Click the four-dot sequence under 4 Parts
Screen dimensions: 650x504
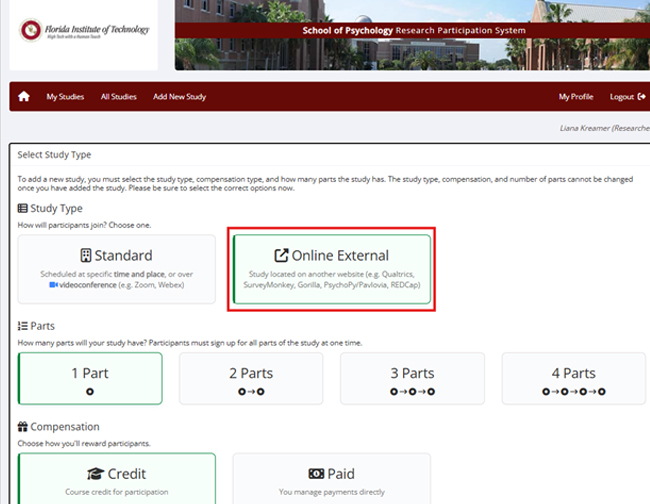[x=574, y=392]
